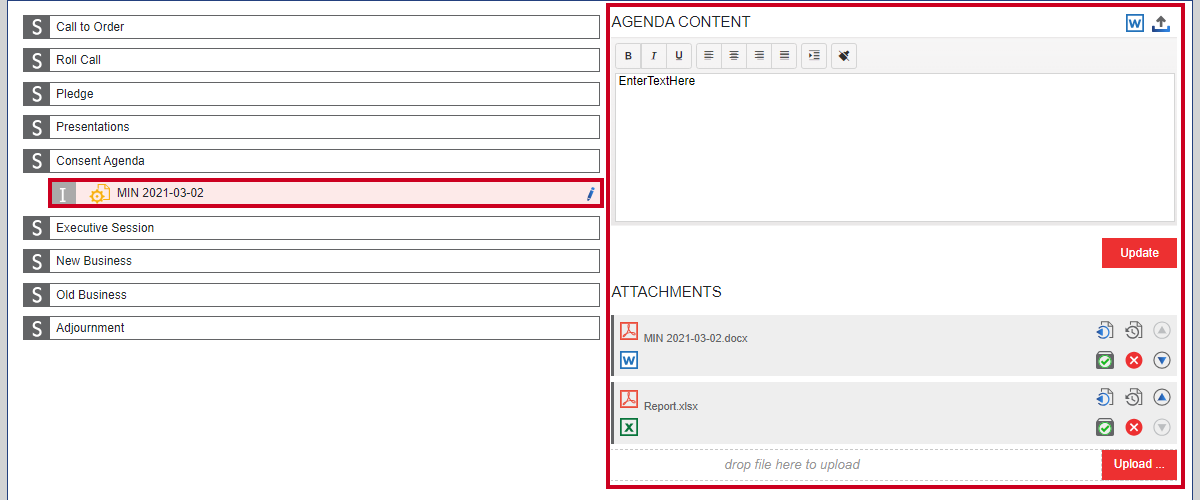Select the Consent Agenda section
Image resolution: width=1200 pixels, height=500 pixels.
coord(311,161)
